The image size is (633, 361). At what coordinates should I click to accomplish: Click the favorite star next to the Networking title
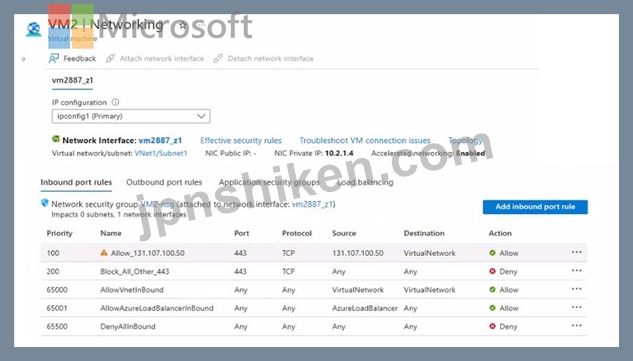(x=183, y=25)
